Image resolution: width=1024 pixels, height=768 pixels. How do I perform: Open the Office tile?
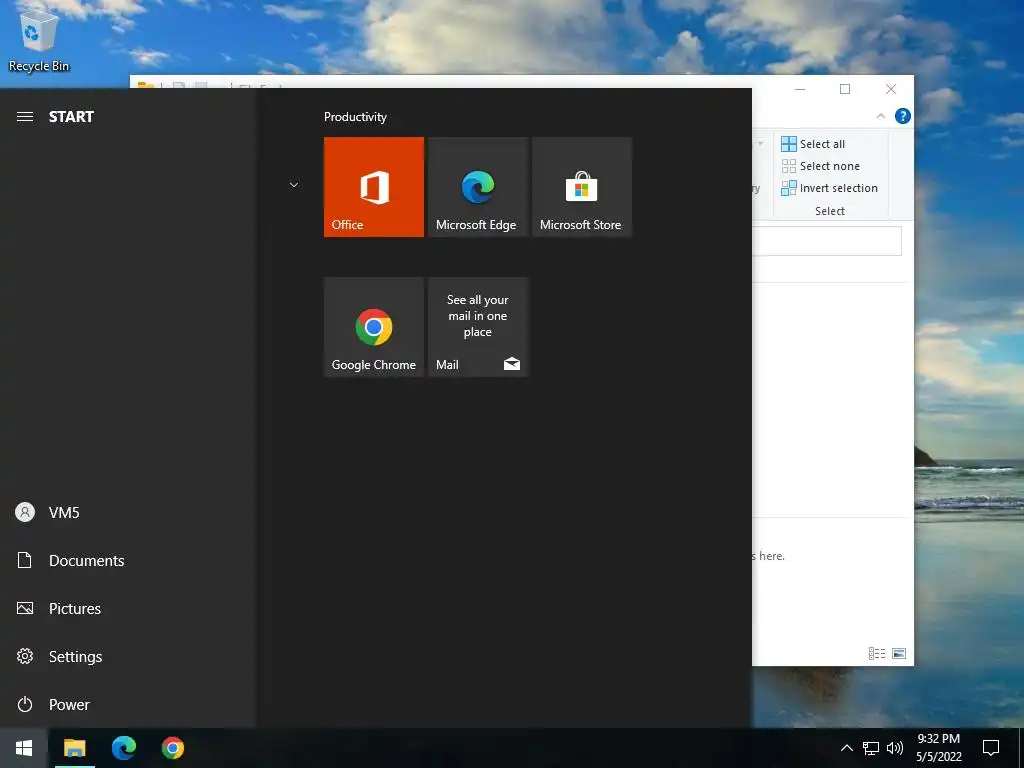pos(374,187)
